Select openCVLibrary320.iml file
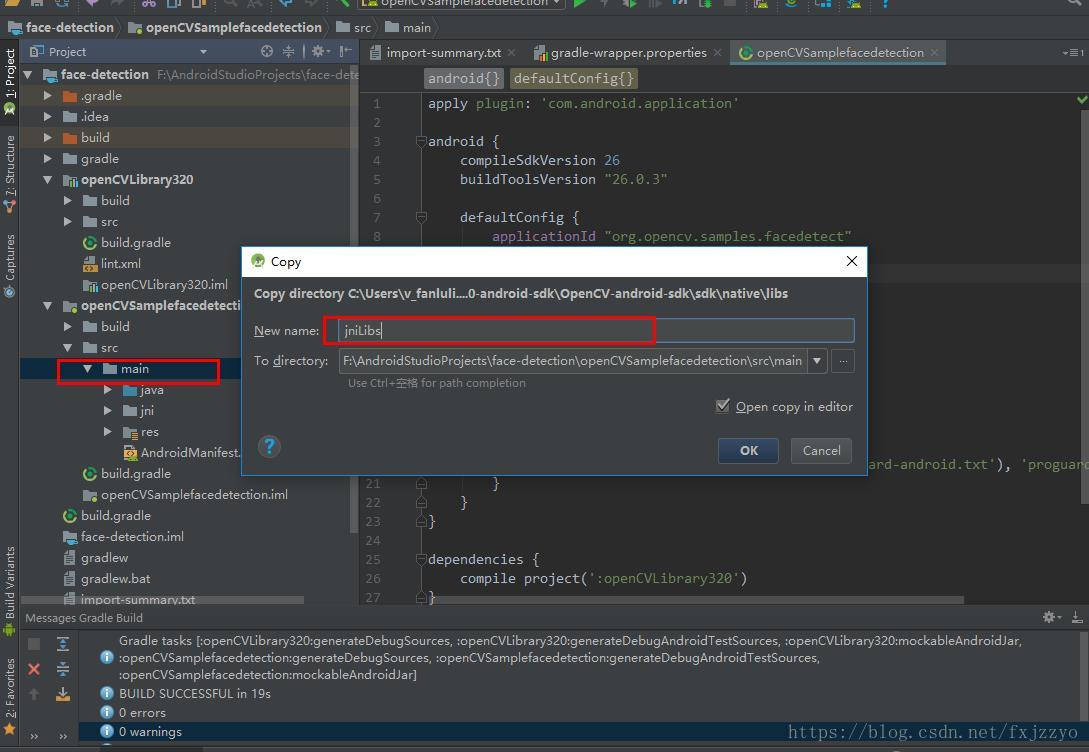This screenshot has width=1089, height=752. [156, 285]
